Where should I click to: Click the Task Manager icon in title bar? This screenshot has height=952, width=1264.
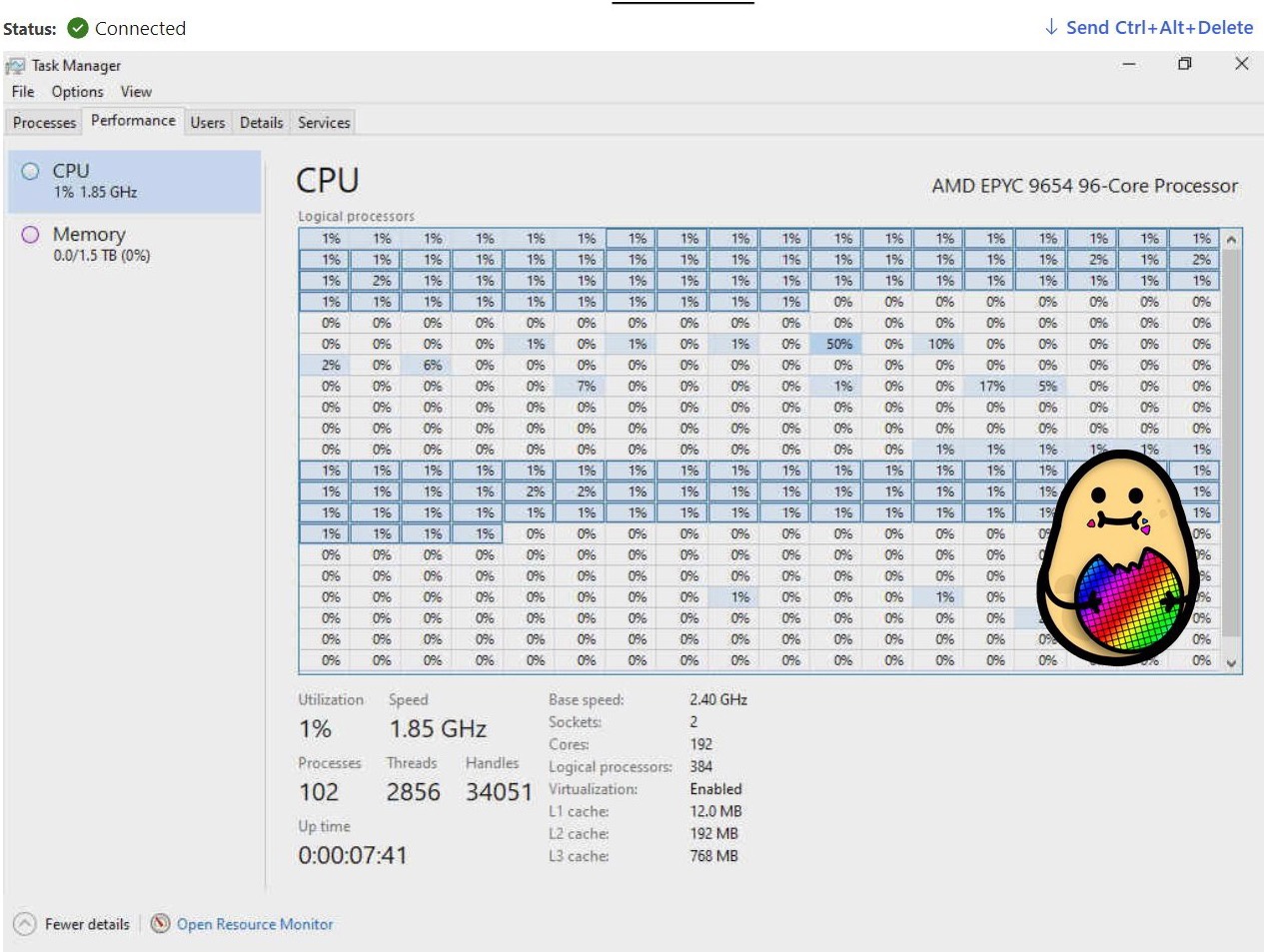[x=16, y=64]
